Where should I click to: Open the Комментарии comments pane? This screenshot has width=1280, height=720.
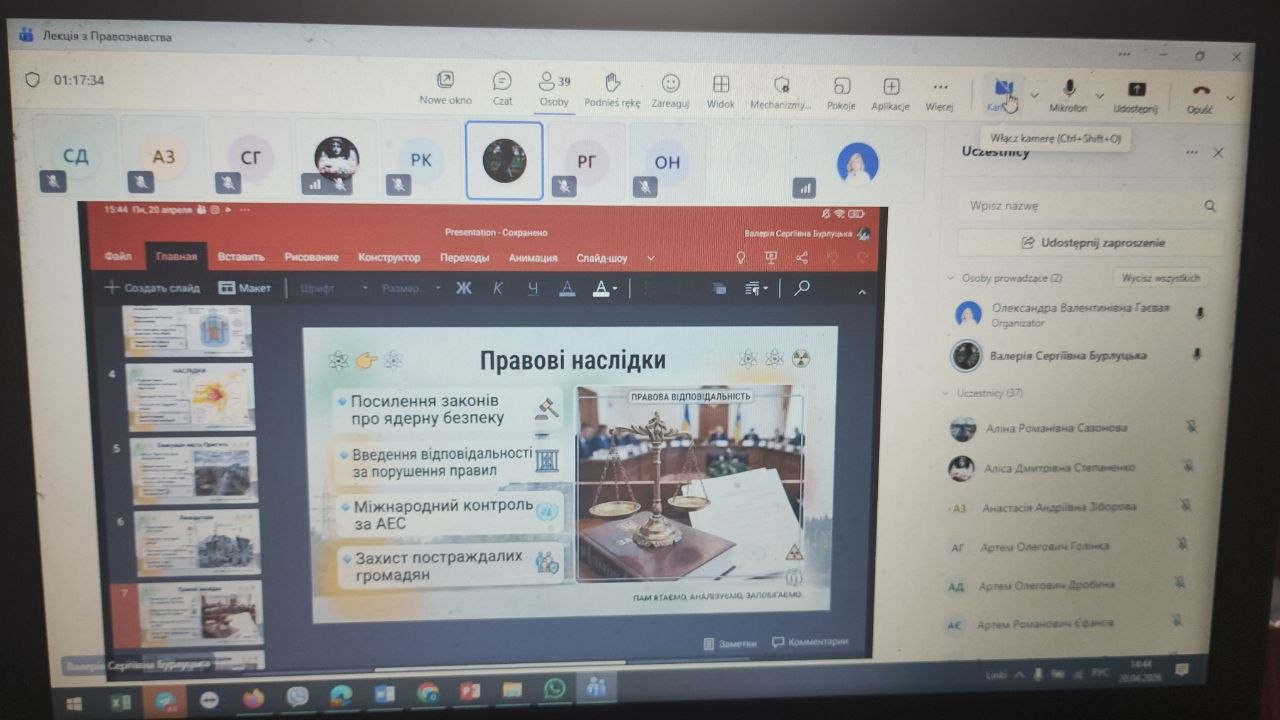pos(810,642)
